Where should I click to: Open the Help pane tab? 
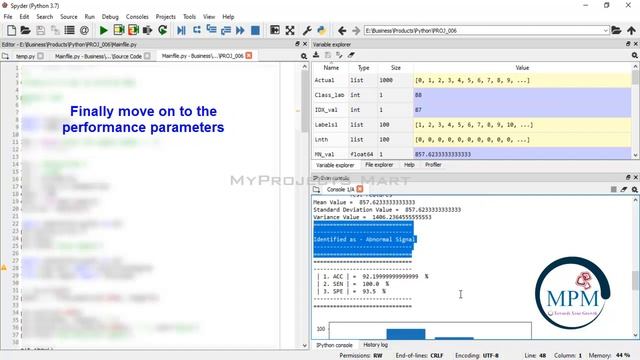tap(409, 165)
